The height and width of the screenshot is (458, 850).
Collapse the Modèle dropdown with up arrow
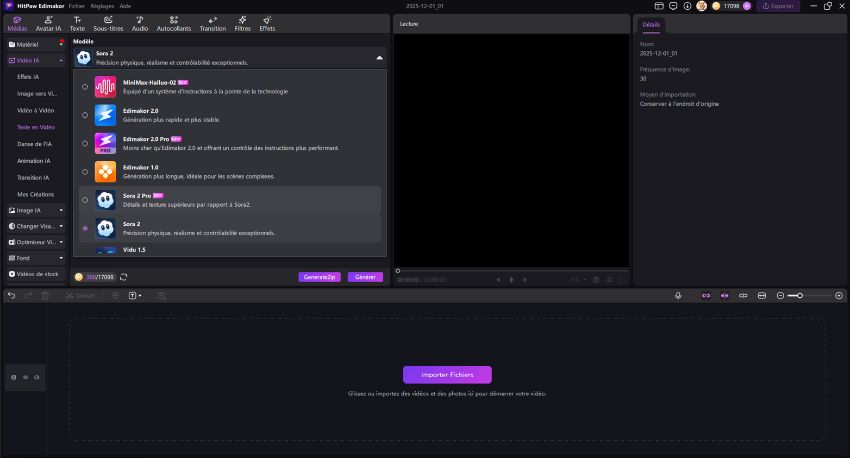tap(379, 58)
